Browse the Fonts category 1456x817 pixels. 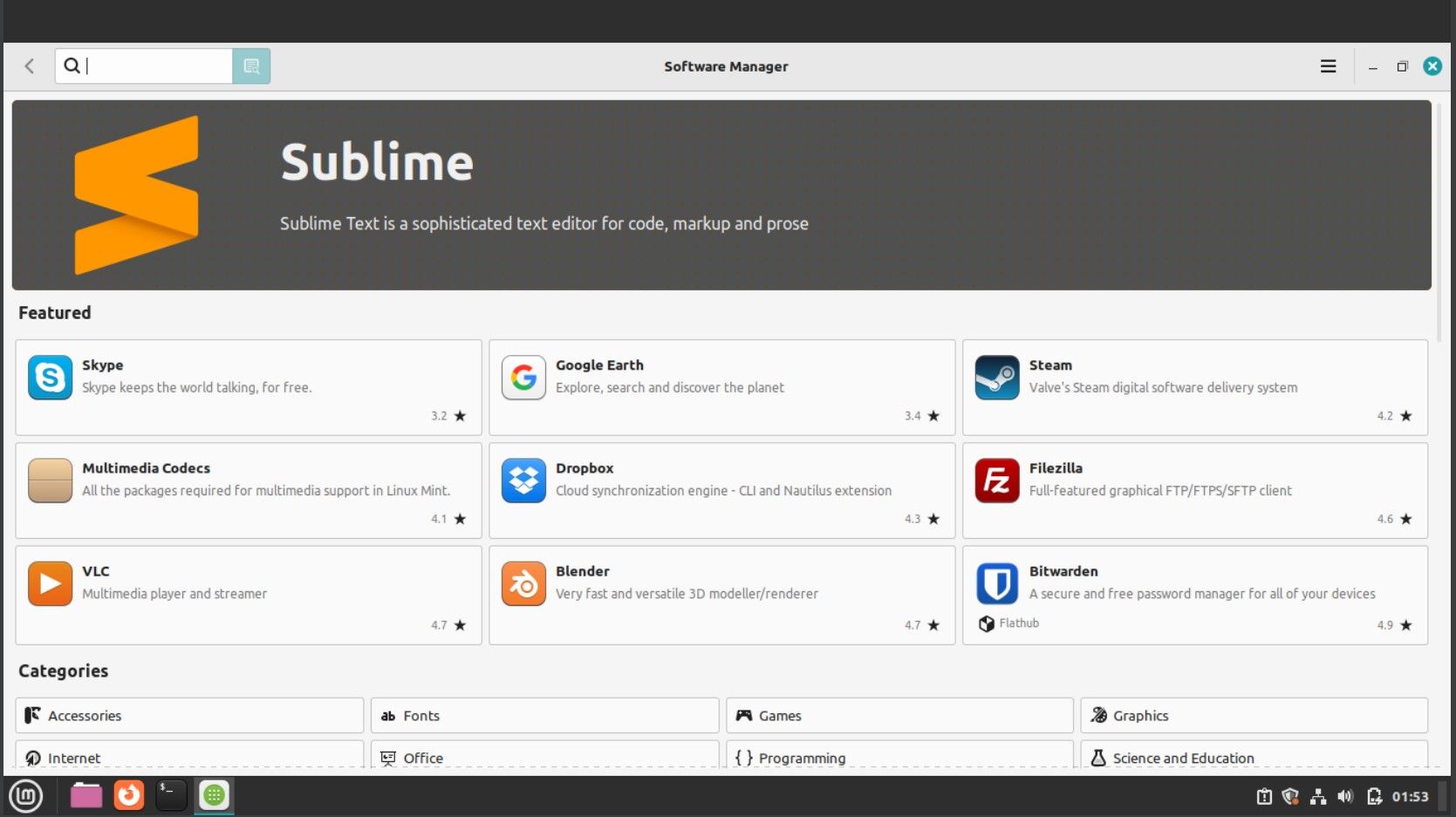(543, 715)
